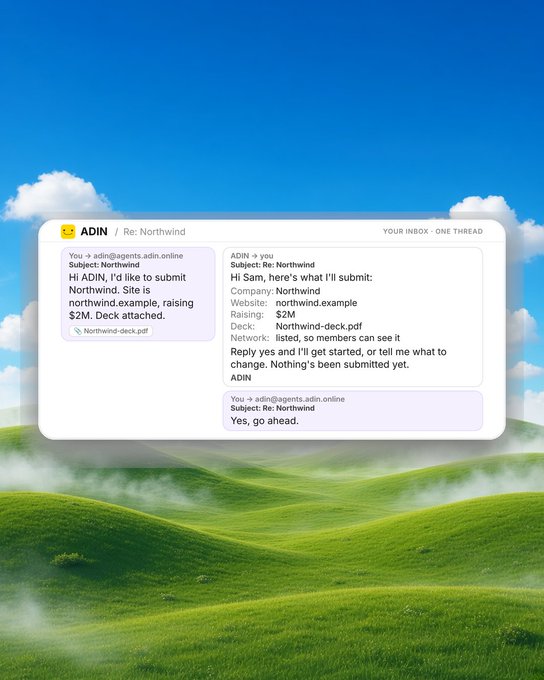The height and width of the screenshot is (680, 544).
Task: Click the paperclip icon on the attachment
Action: pyautogui.click(x=78, y=331)
